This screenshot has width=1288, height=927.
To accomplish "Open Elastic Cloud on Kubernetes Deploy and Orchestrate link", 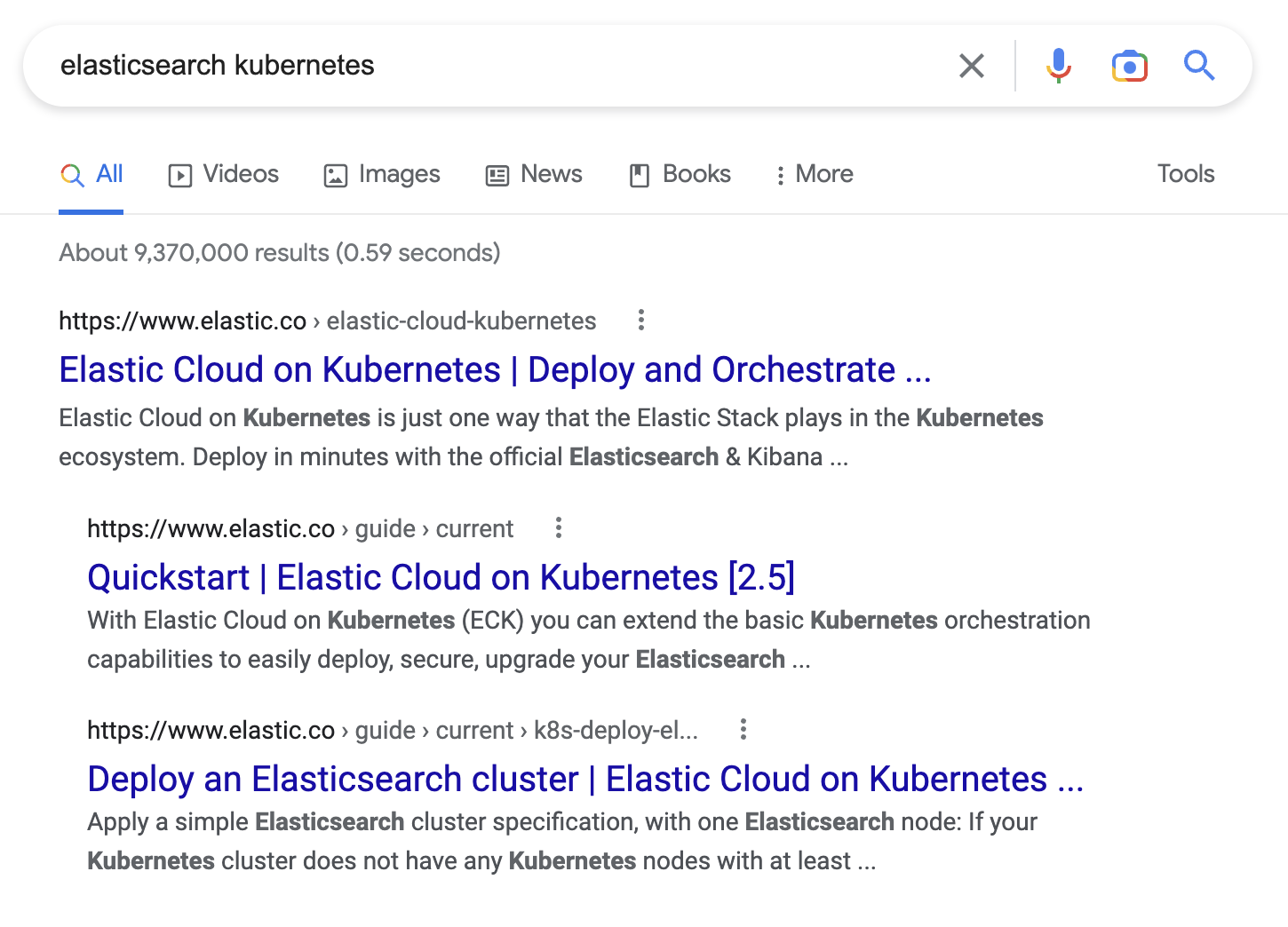I will (x=495, y=369).
